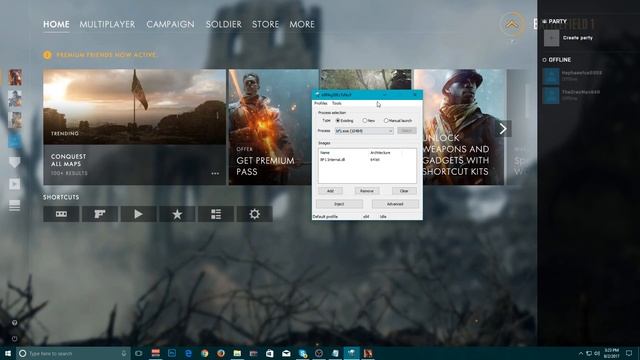Image resolution: width=640 pixels, height=360 pixels.
Task: Collapse the OFFLINE friends section
Action: tap(557, 60)
